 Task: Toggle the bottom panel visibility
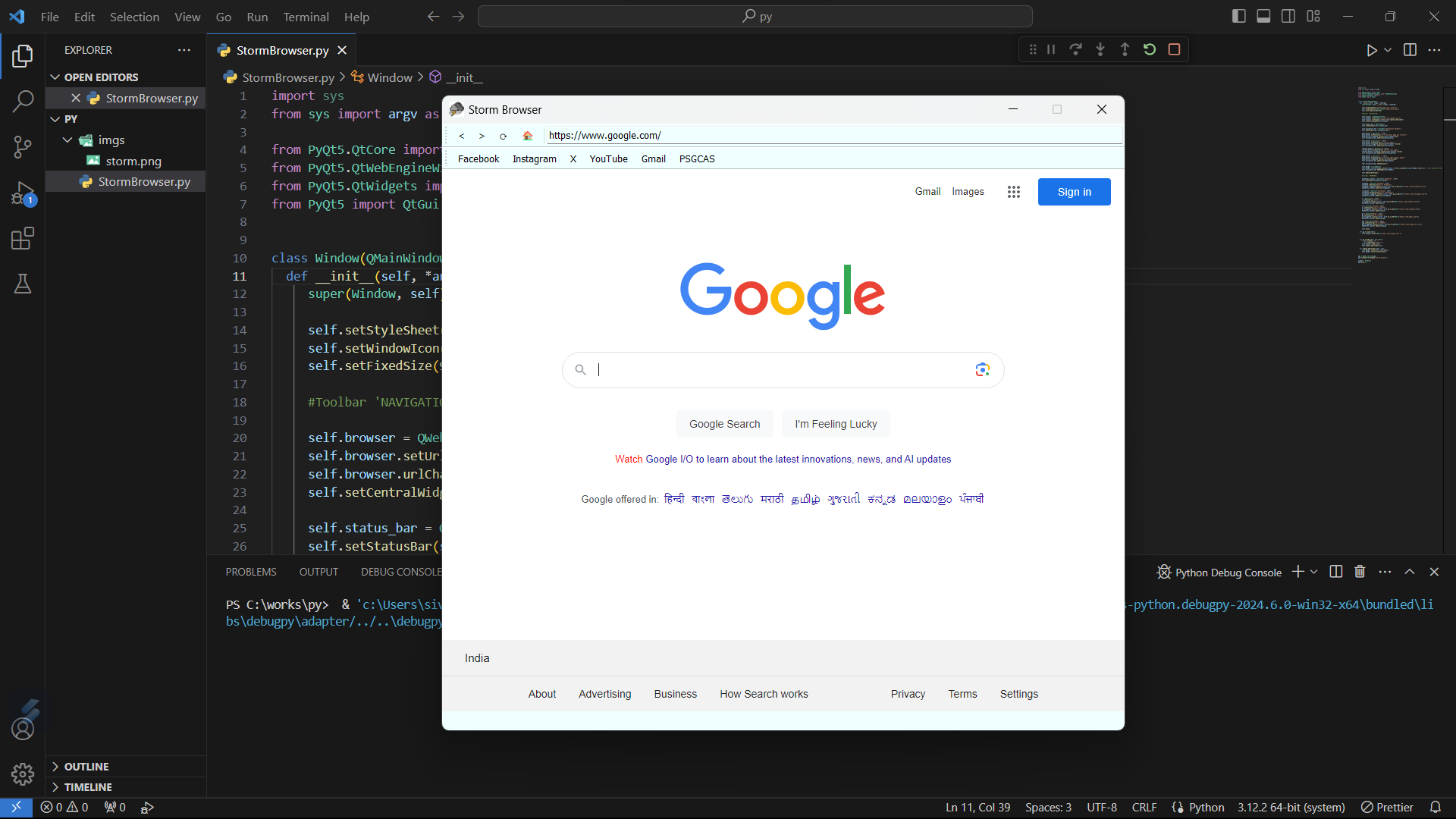pyautogui.click(x=1263, y=15)
